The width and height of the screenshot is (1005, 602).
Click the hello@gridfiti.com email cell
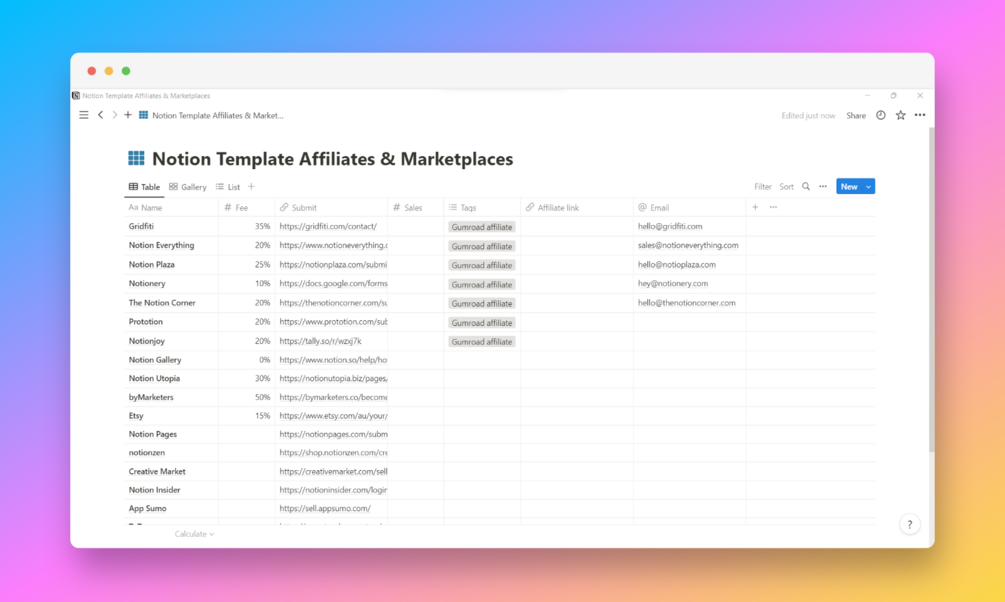[x=670, y=226]
